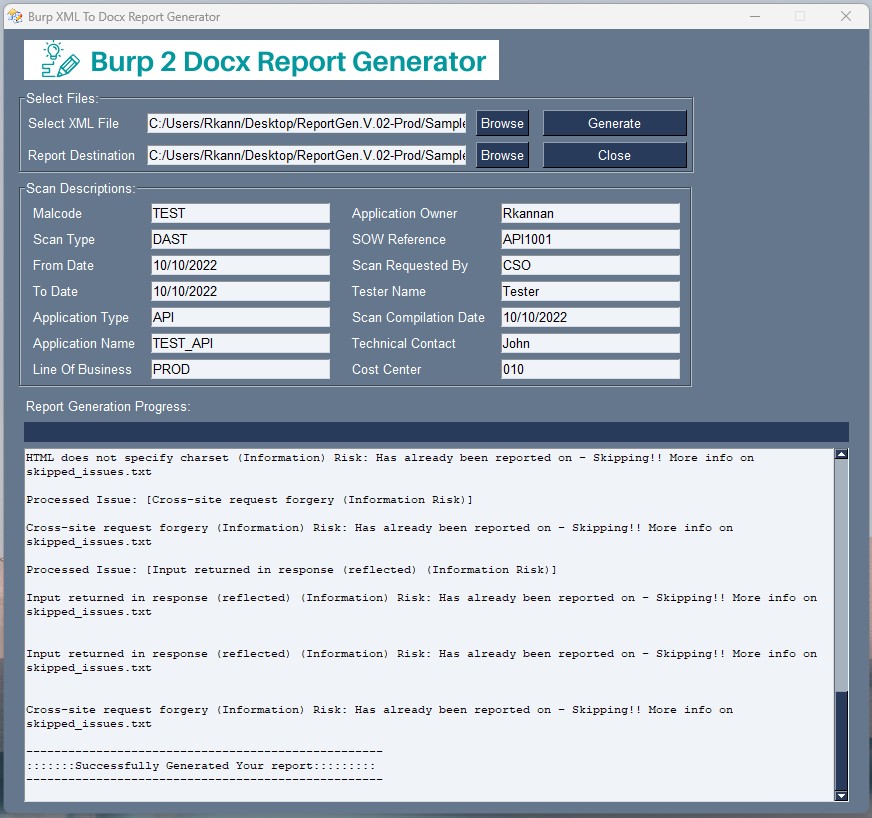The height and width of the screenshot is (818, 872).
Task: Edit the Technical Contact field John
Action: pyautogui.click(x=590, y=343)
